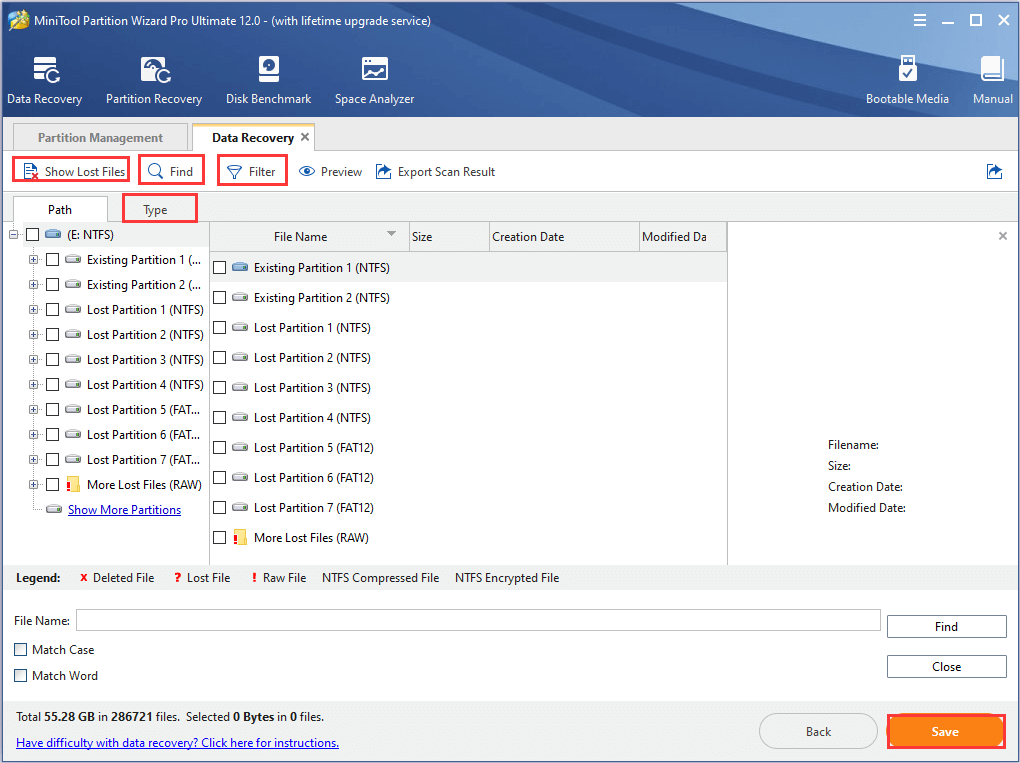The height and width of the screenshot is (763, 1020).
Task: Expand Lost Partition 6 (FAT...) in the tree
Action: (33, 435)
